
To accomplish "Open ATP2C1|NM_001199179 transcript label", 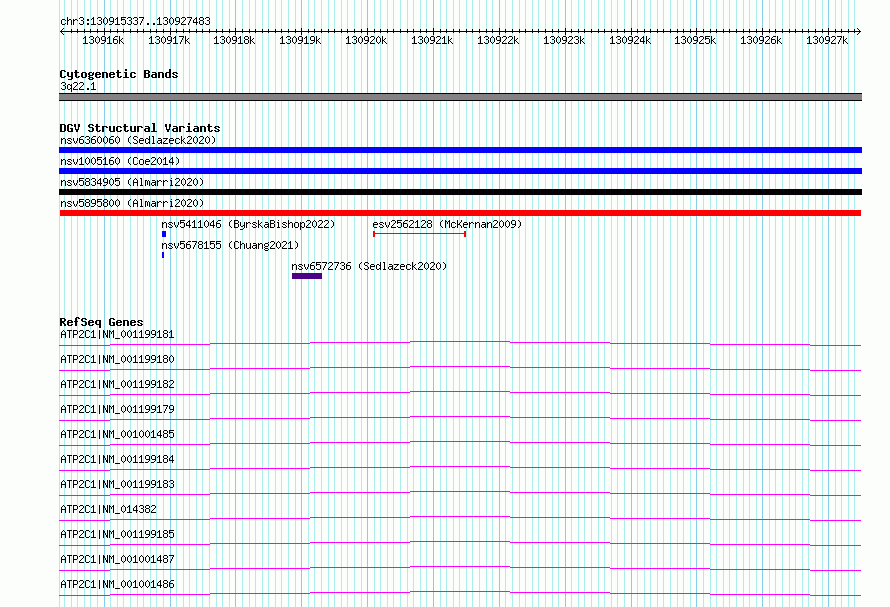I will click(117, 409).
